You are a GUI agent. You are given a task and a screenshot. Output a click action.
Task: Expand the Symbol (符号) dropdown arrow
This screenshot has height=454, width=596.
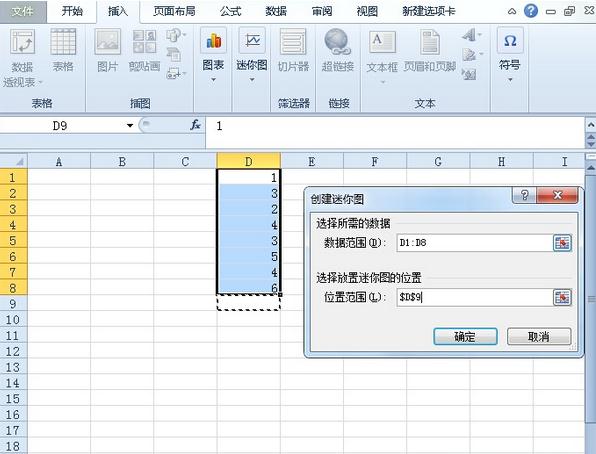click(x=510, y=80)
